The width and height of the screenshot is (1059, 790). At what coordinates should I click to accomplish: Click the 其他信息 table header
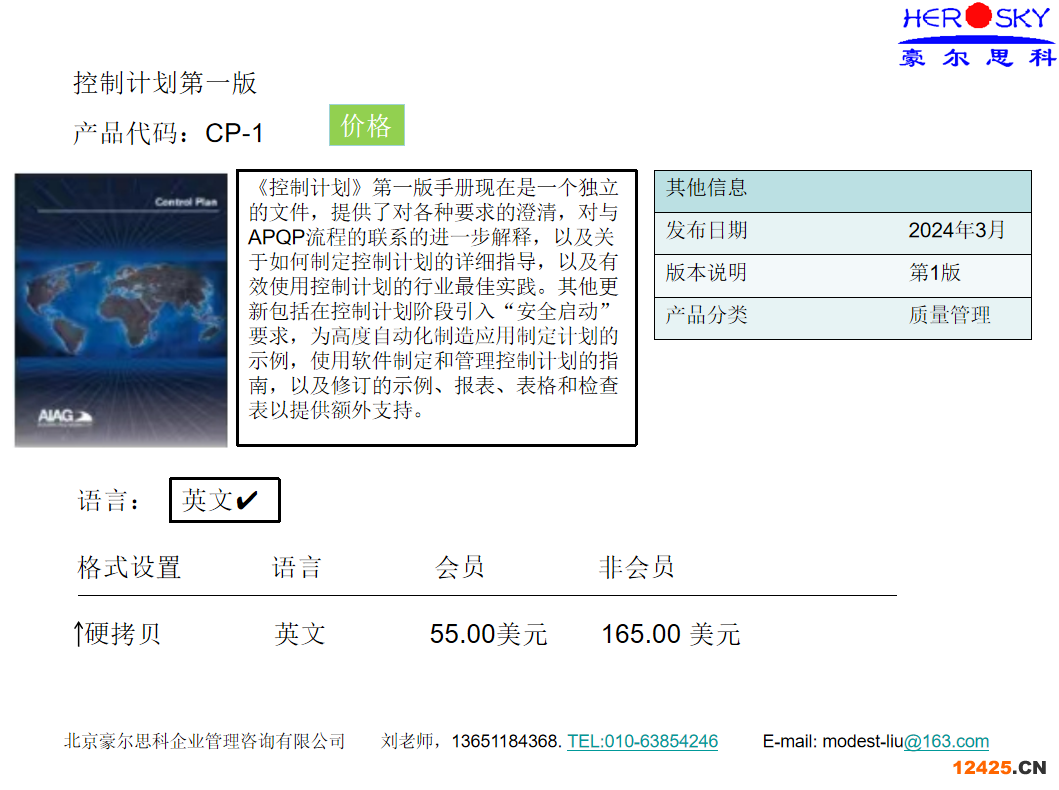coord(842,191)
